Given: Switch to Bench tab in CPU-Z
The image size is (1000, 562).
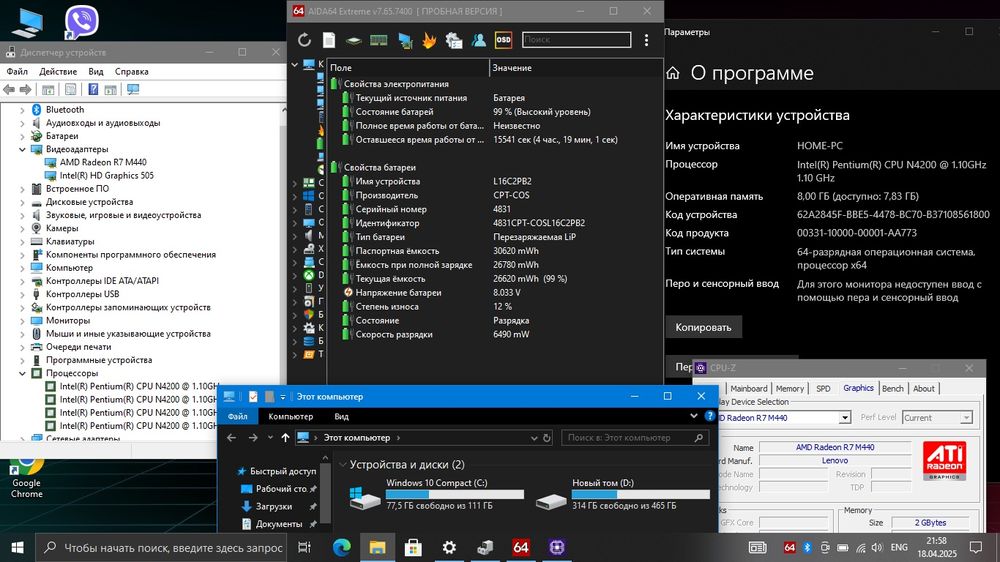Looking at the screenshot, I should point(893,388).
